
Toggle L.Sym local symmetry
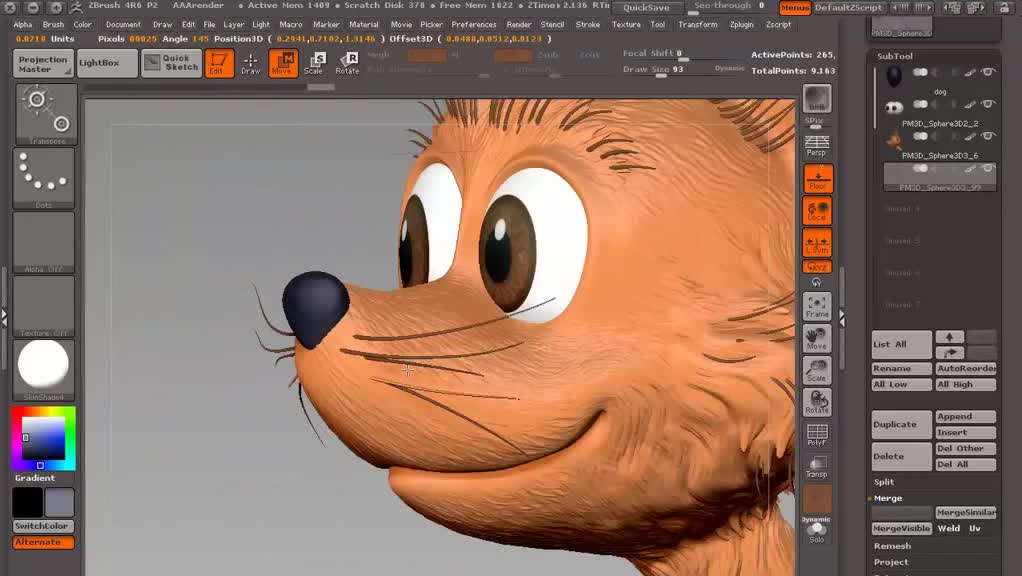pyautogui.click(x=817, y=242)
